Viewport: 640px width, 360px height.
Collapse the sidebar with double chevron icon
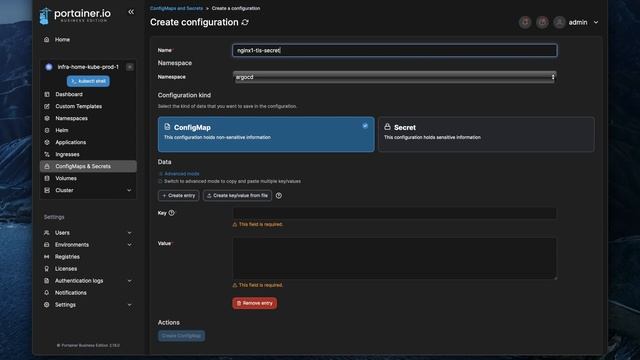point(131,12)
